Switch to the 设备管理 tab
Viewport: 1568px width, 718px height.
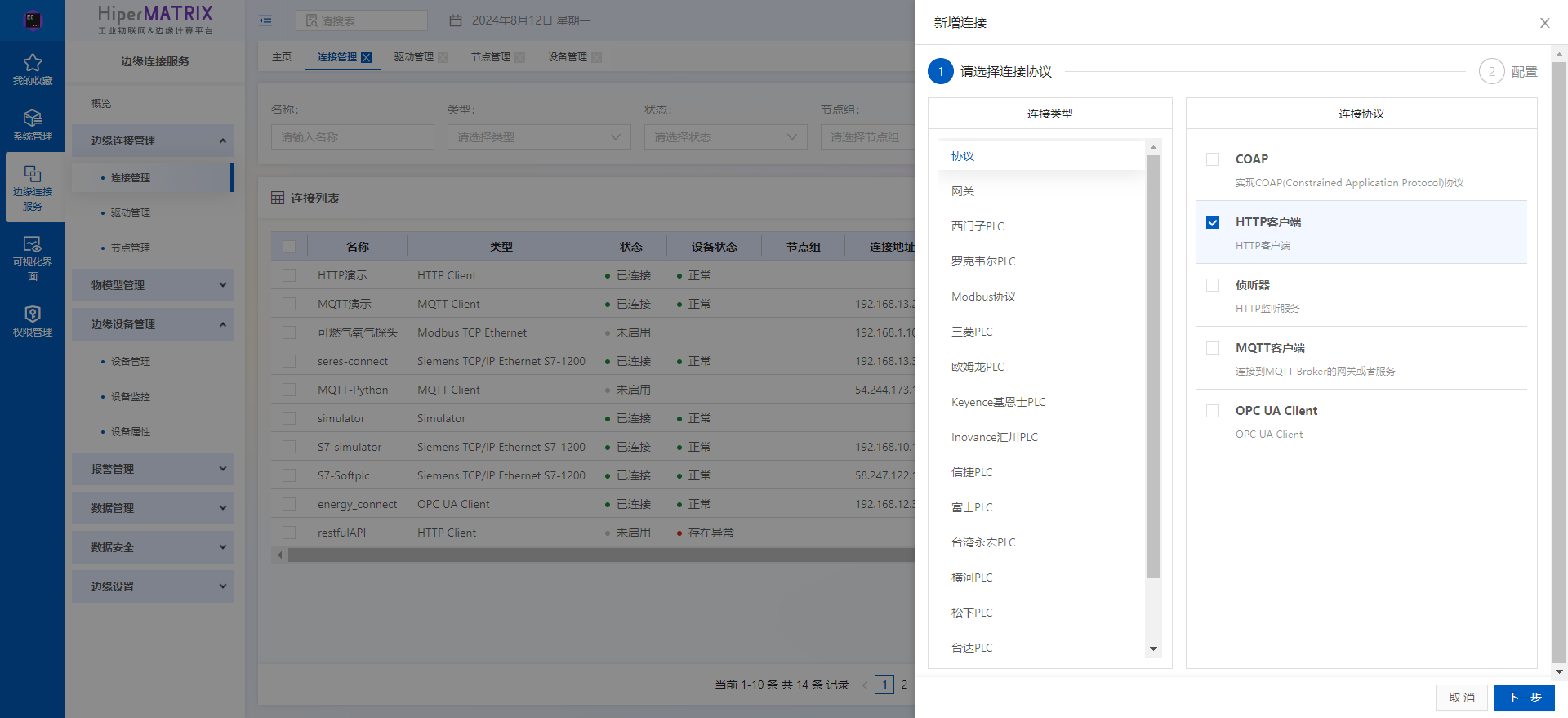(568, 57)
